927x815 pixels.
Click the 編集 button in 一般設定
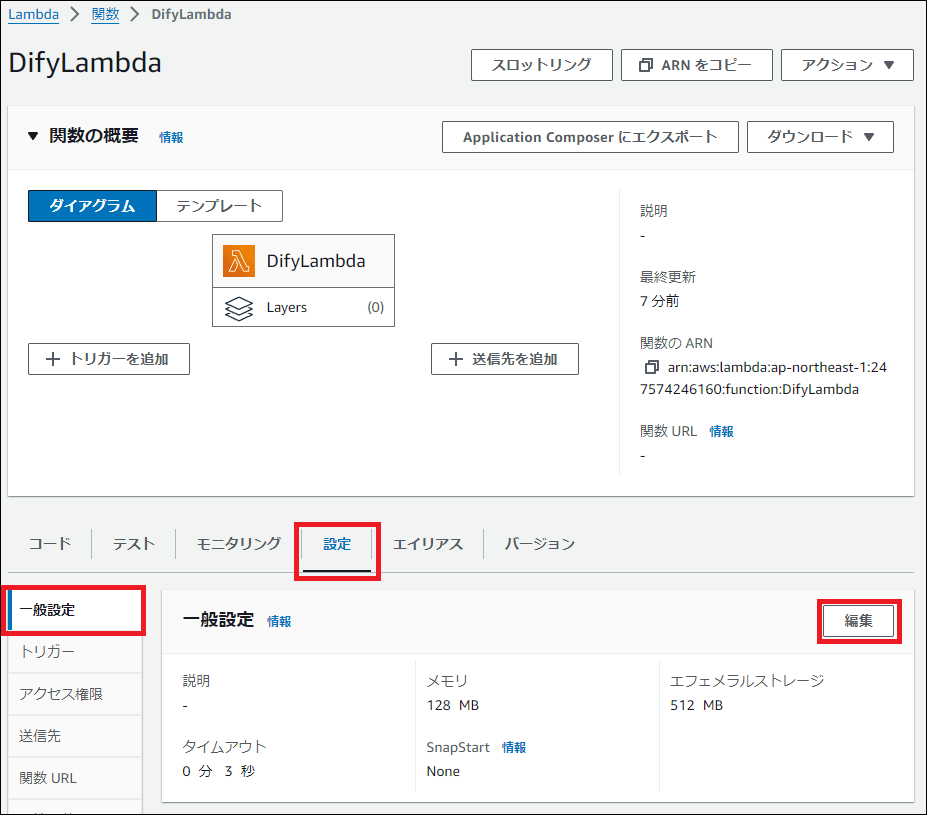tap(858, 621)
